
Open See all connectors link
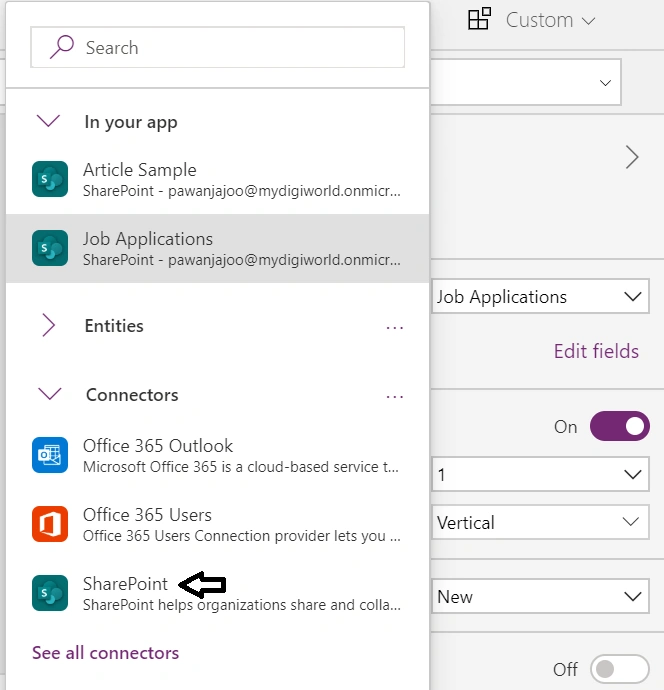(x=106, y=653)
